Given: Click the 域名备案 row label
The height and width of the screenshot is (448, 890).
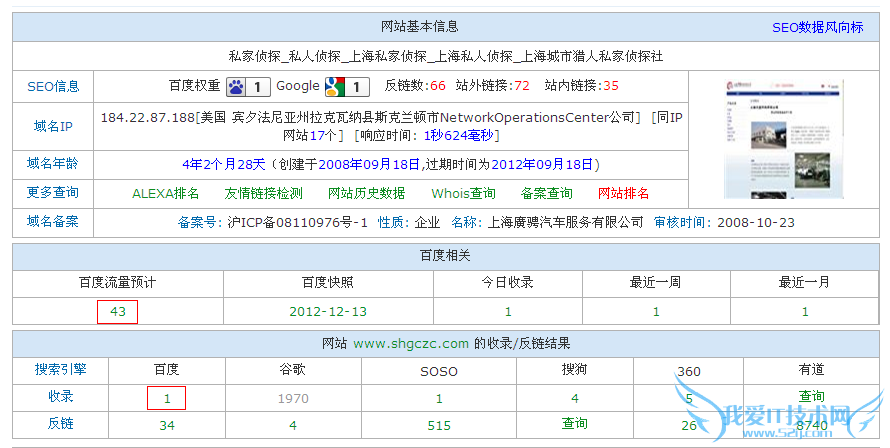Looking at the screenshot, I should tap(53, 222).
